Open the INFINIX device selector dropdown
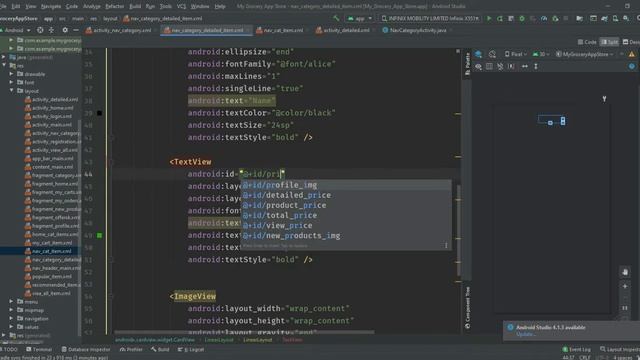Viewport: 640px width, 360px height. (x=430, y=18)
